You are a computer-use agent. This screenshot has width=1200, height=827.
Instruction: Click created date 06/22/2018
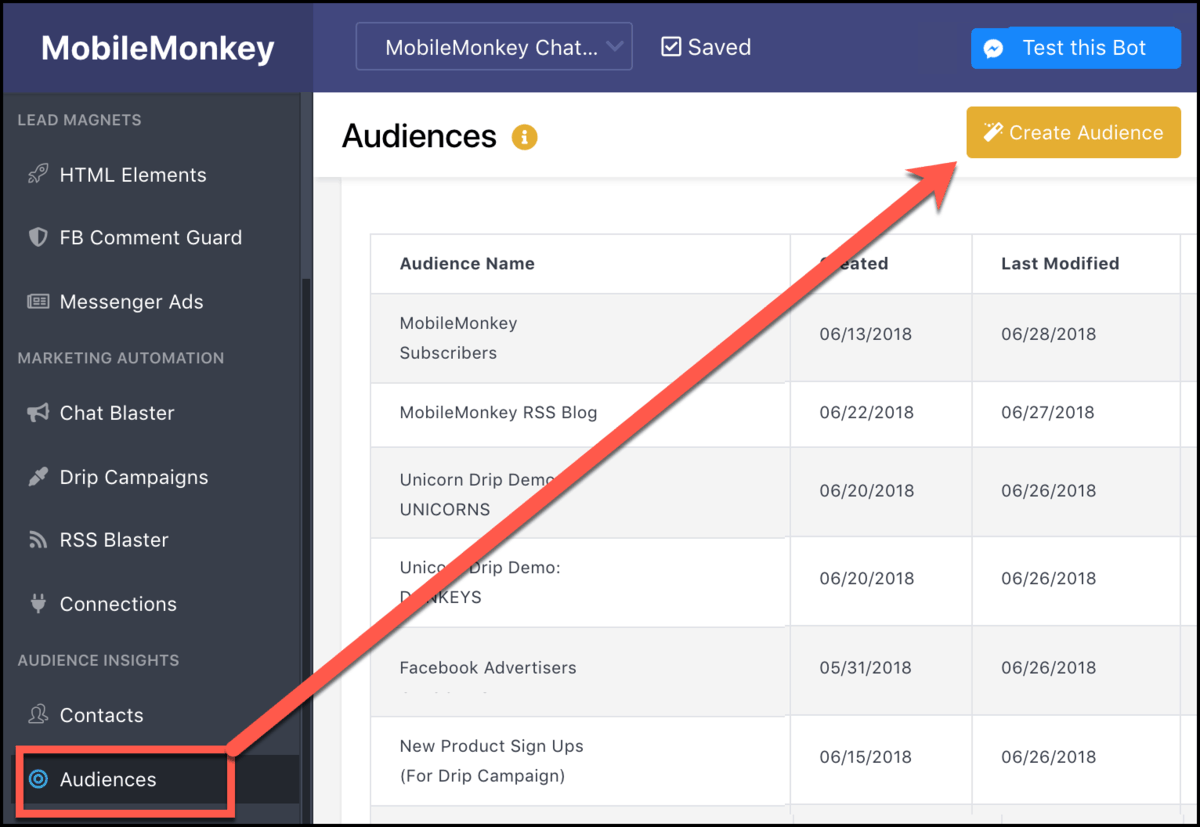click(x=866, y=412)
